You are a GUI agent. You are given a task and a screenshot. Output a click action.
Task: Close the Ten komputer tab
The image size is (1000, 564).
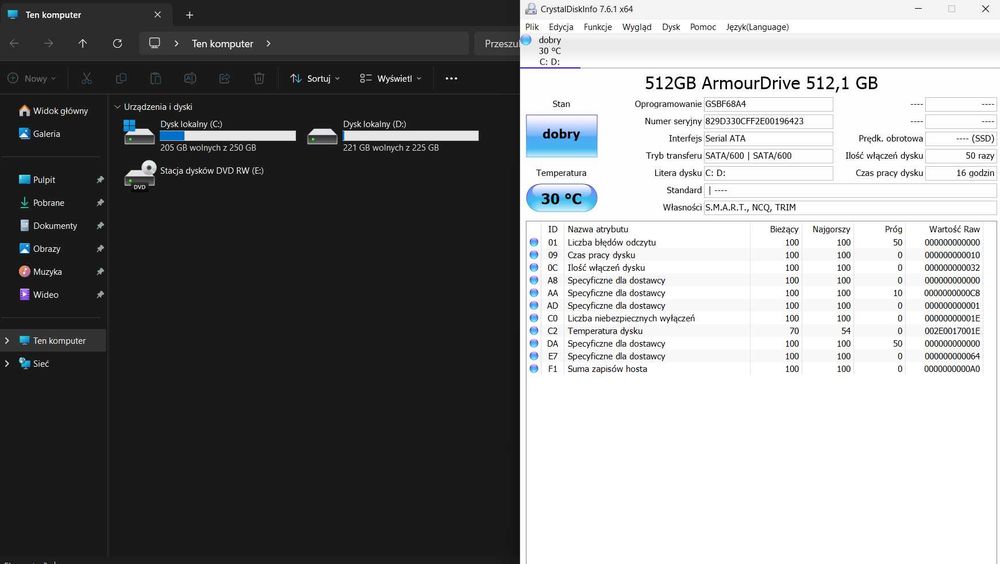(x=158, y=14)
